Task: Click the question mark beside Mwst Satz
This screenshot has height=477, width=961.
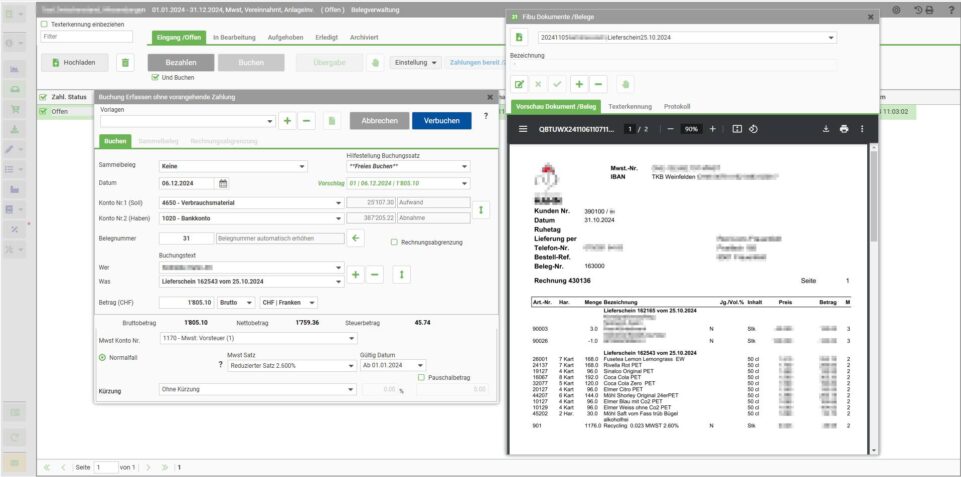Action: (221, 365)
